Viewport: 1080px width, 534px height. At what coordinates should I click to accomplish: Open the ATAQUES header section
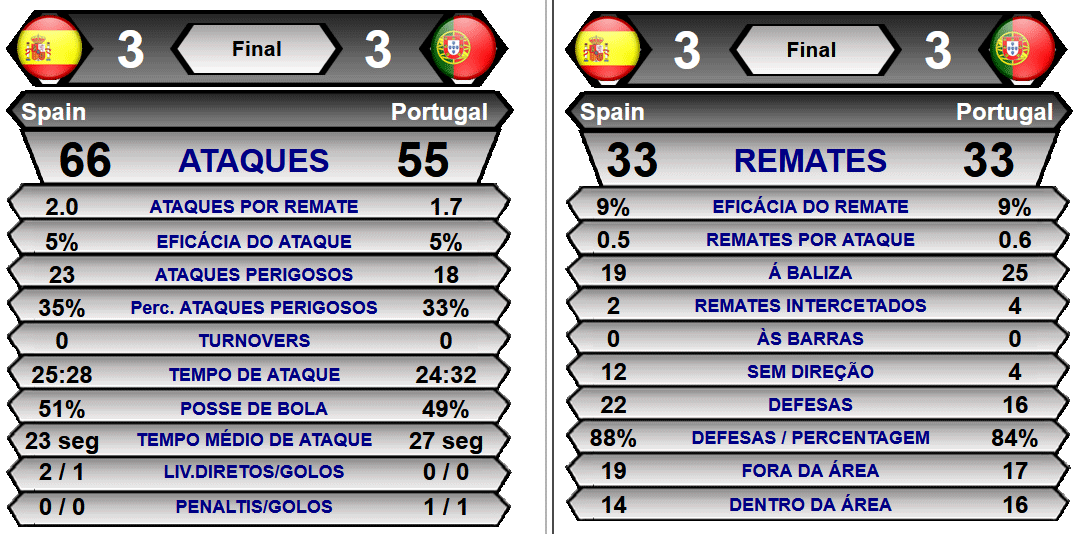tap(254, 160)
